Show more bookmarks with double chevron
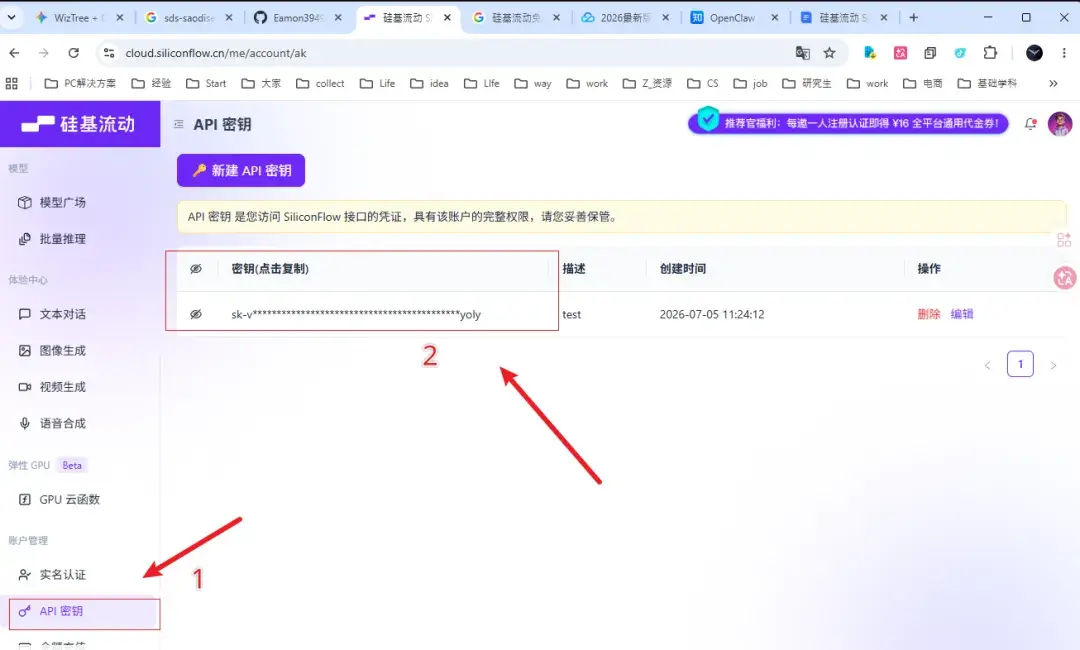 coord(1053,83)
